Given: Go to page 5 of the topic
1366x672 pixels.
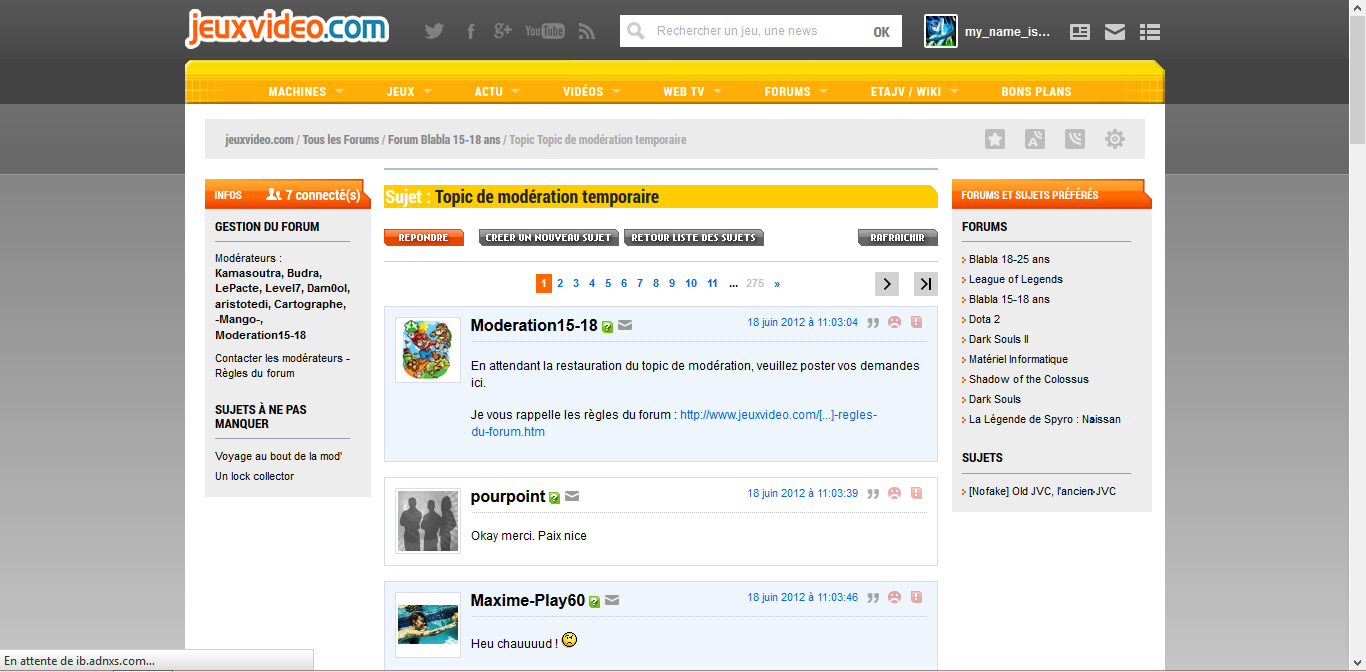Looking at the screenshot, I should coord(608,284).
